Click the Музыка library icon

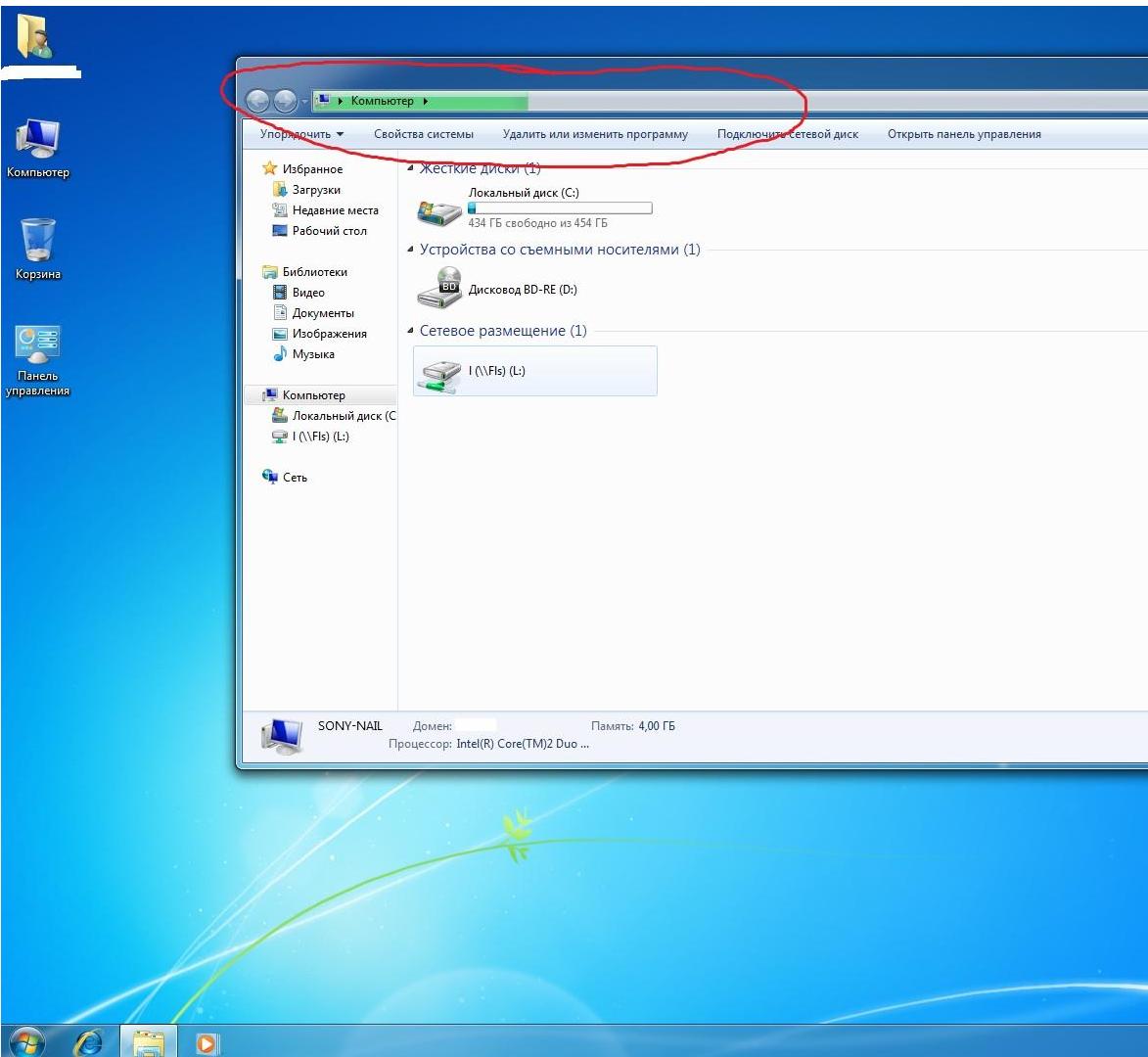tap(279, 353)
